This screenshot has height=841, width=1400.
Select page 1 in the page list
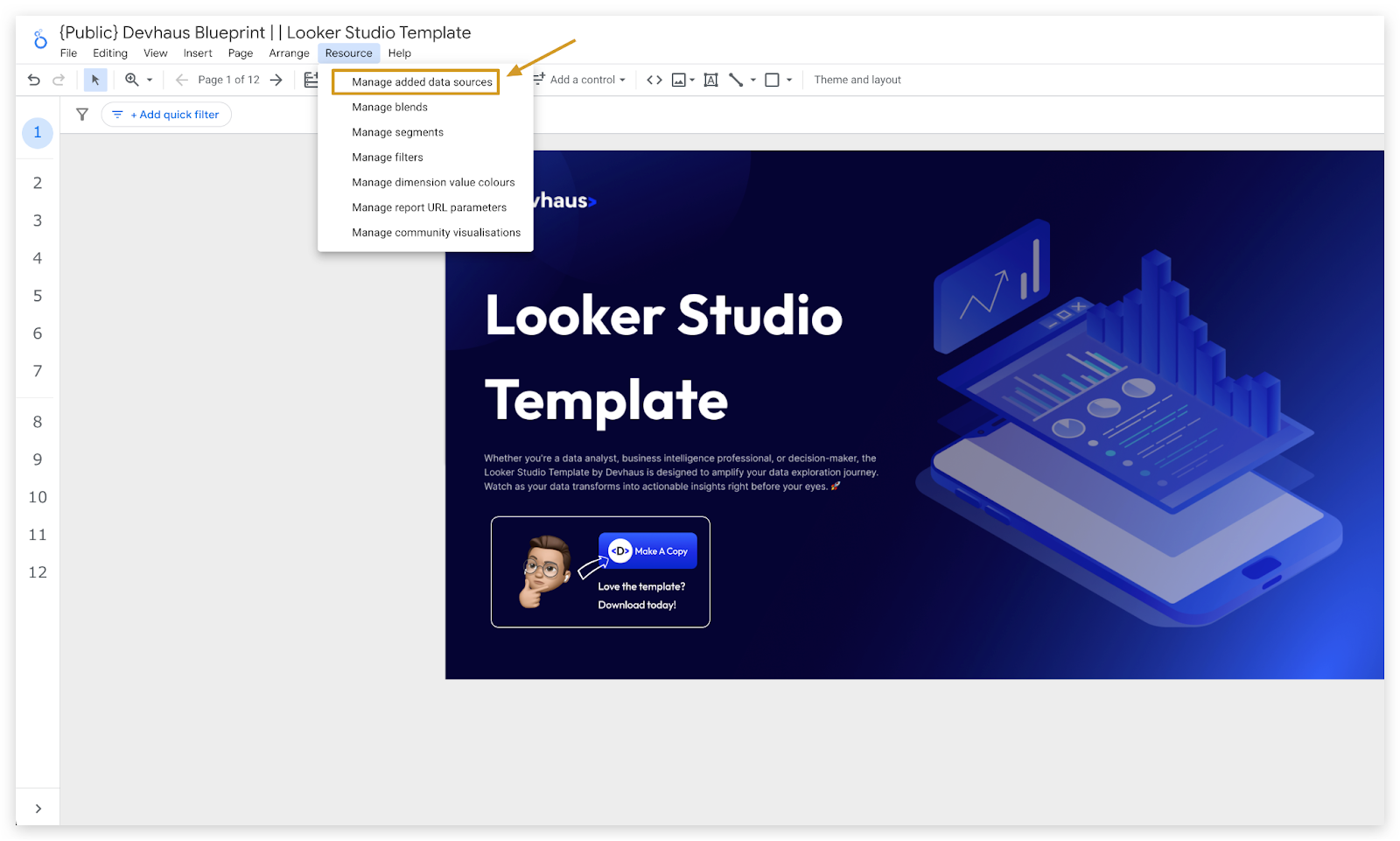[x=38, y=133]
